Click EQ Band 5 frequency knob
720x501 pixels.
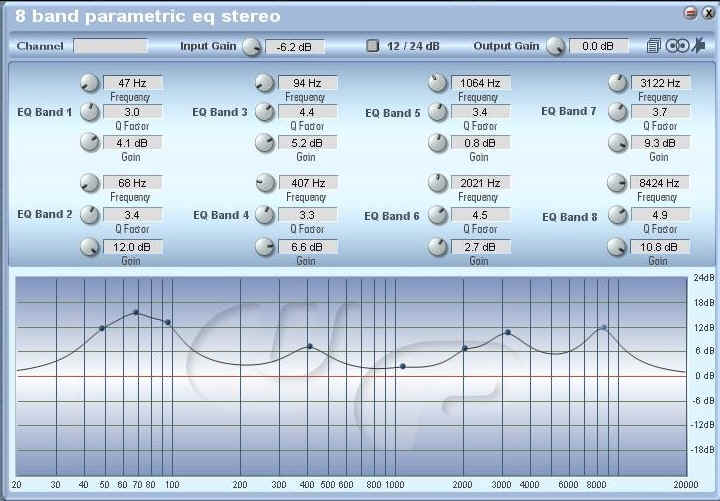438,83
